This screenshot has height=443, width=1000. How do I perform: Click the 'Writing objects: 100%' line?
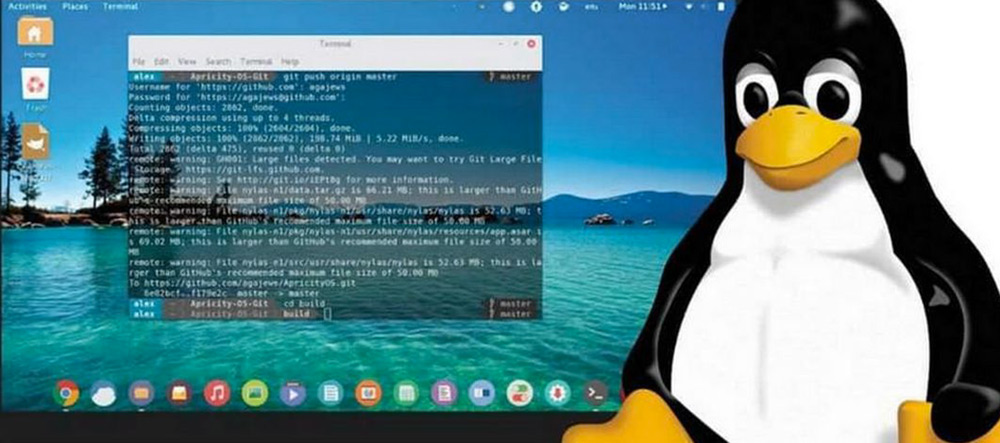tap(296, 138)
